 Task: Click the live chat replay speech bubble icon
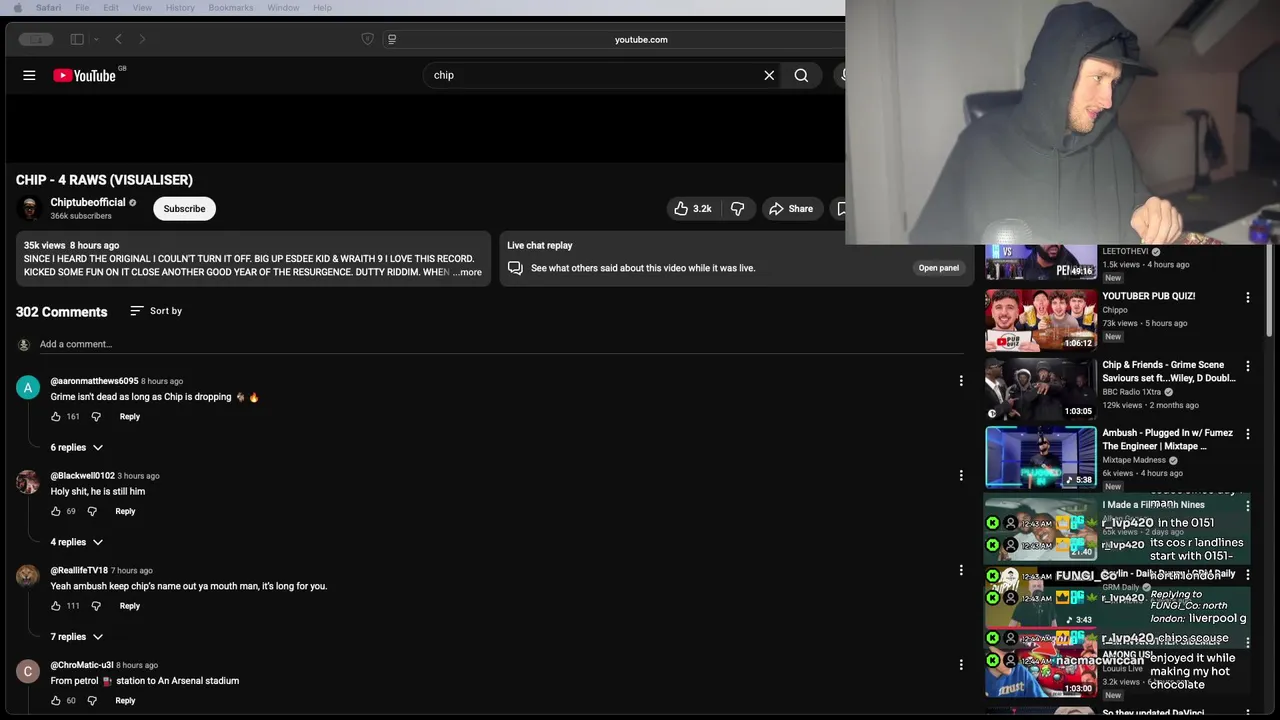click(515, 268)
